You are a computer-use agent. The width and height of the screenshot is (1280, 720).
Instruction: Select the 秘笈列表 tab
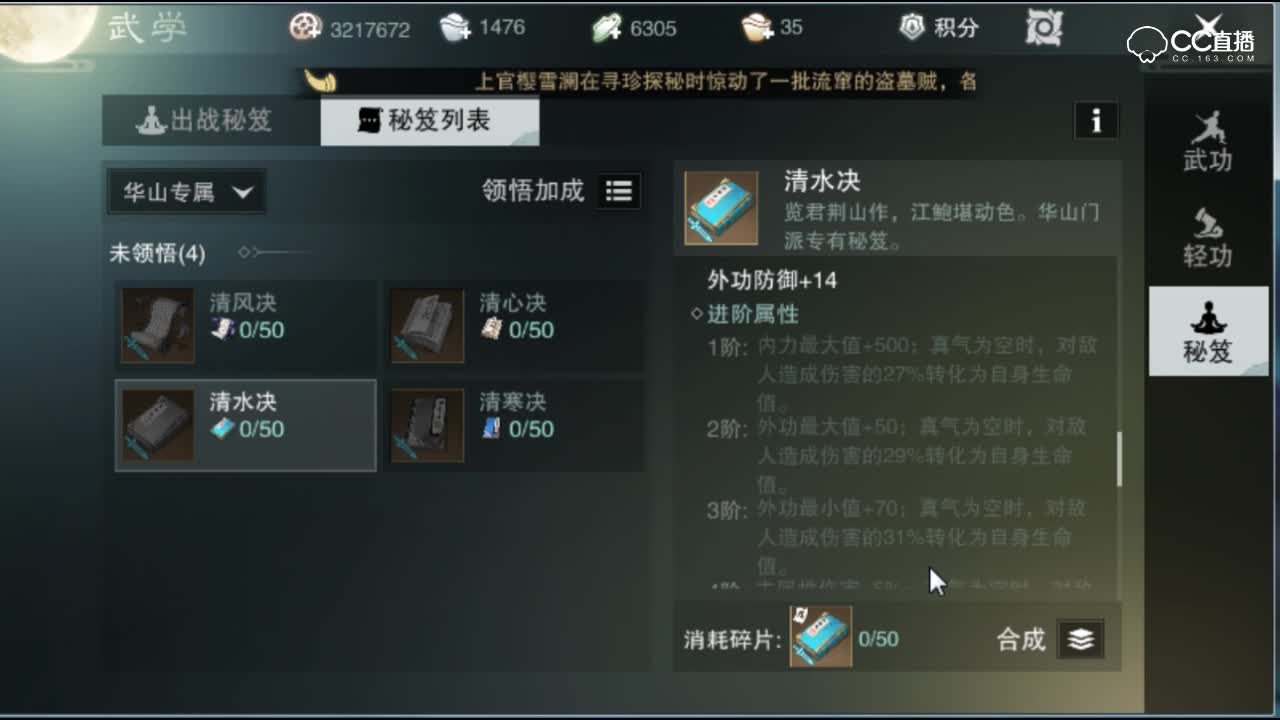pos(430,122)
